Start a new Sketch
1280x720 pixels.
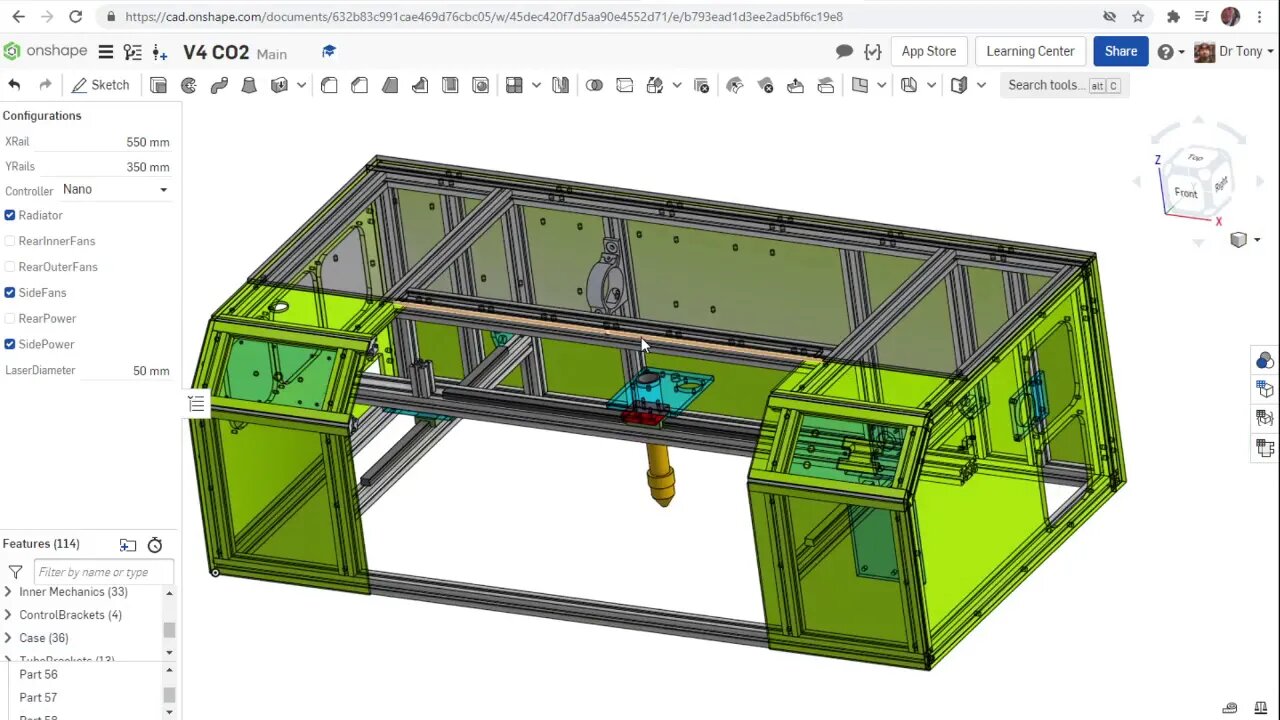click(100, 85)
